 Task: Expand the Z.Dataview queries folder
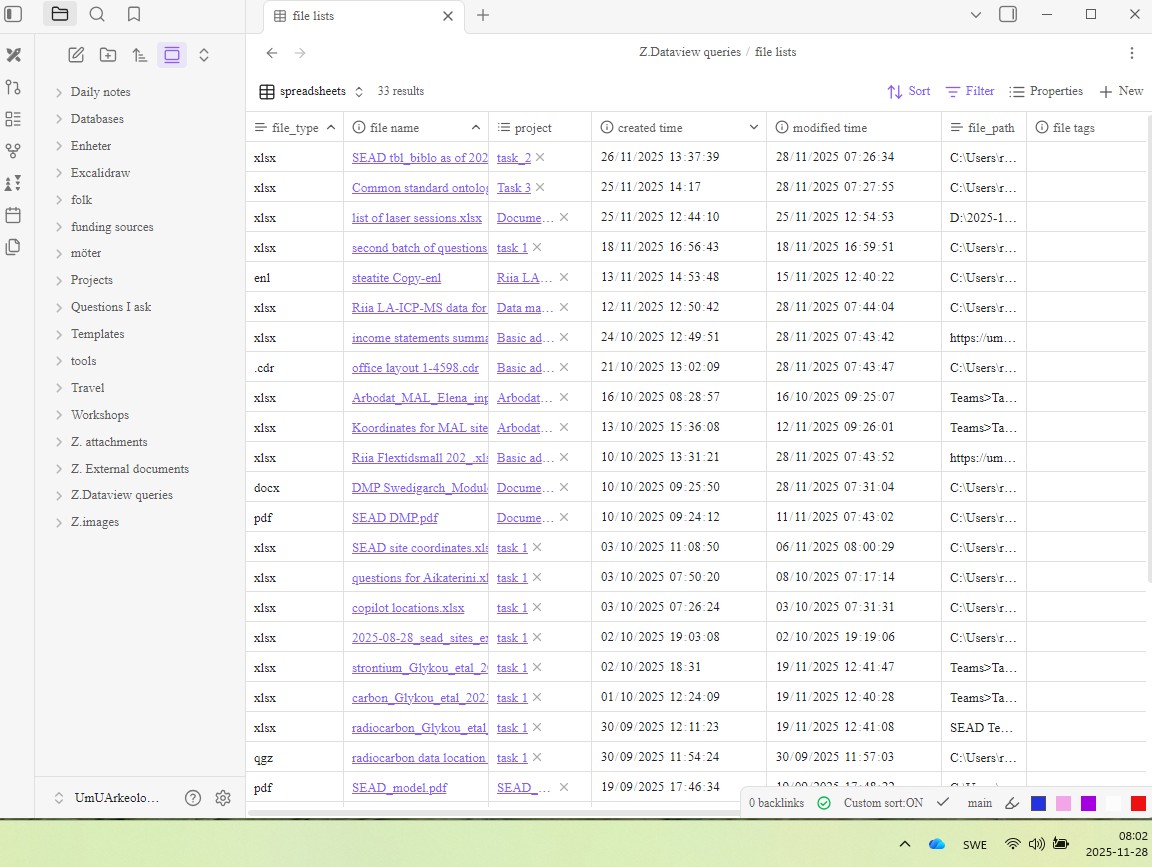click(121, 495)
